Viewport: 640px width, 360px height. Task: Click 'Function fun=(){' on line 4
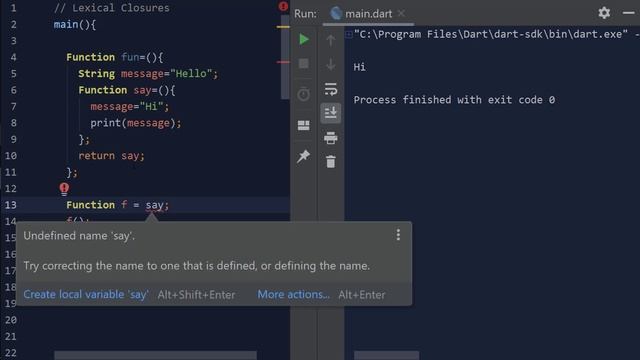(x=114, y=57)
